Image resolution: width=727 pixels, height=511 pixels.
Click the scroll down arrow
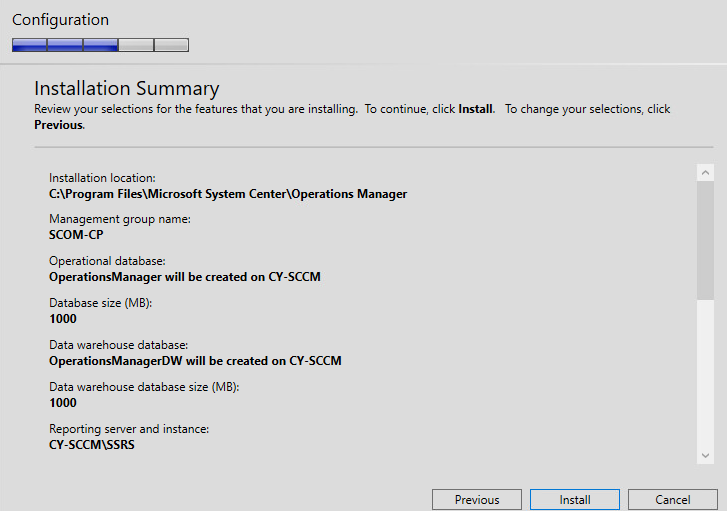coord(705,455)
